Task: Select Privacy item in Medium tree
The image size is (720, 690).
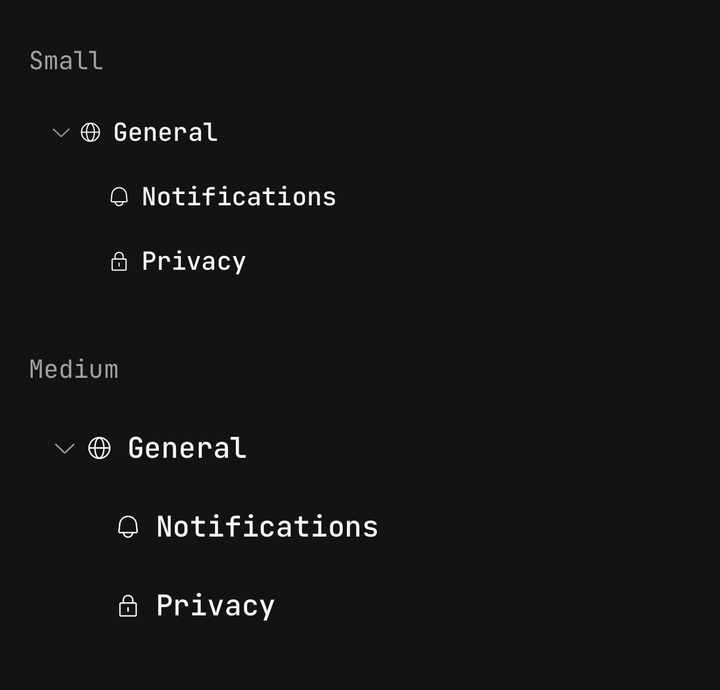Action: click(215, 606)
